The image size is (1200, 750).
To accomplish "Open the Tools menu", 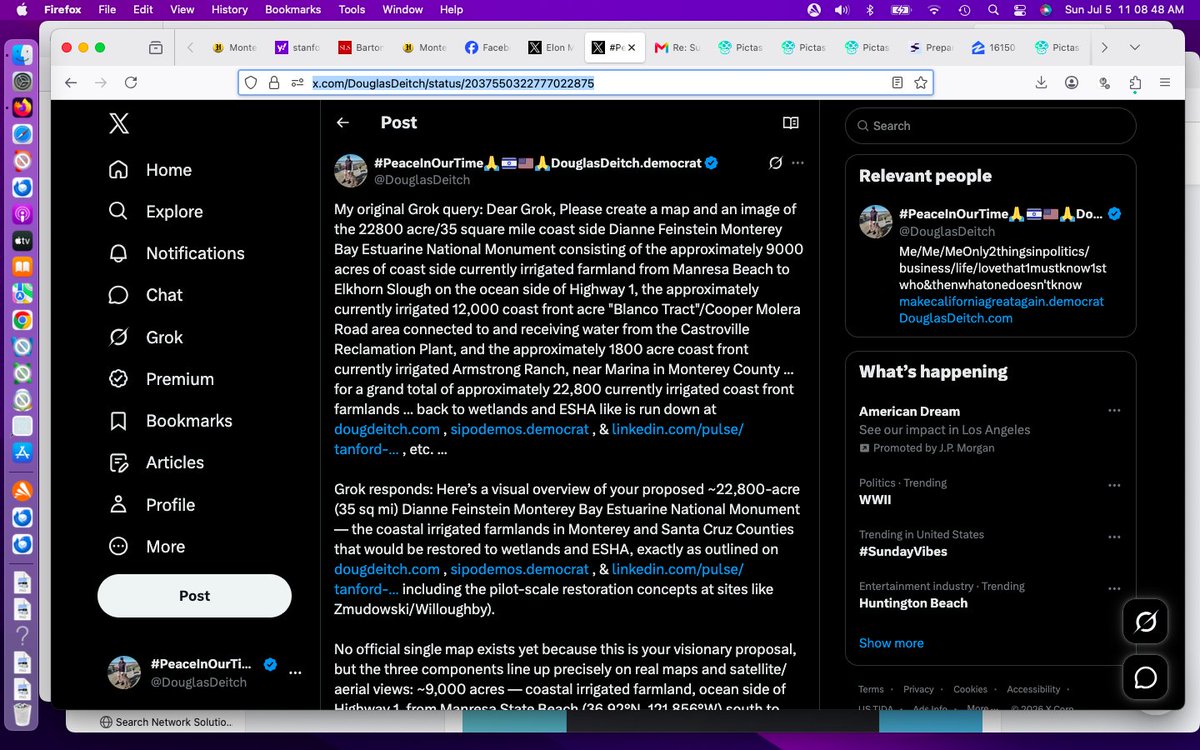I will pyautogui.click(x=352, y=10).
